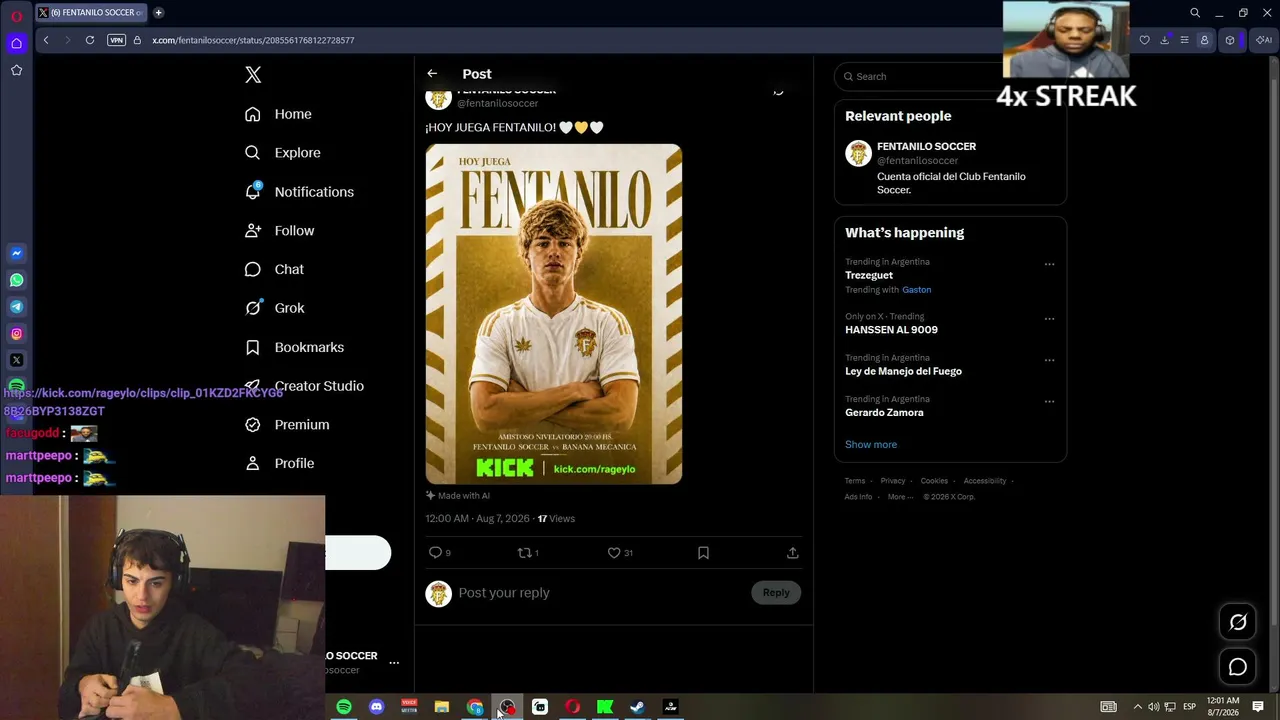Click the Accessibility footer link
Image resolution: width=1280 pixels, height=720 pixels.
click(985, 481)
